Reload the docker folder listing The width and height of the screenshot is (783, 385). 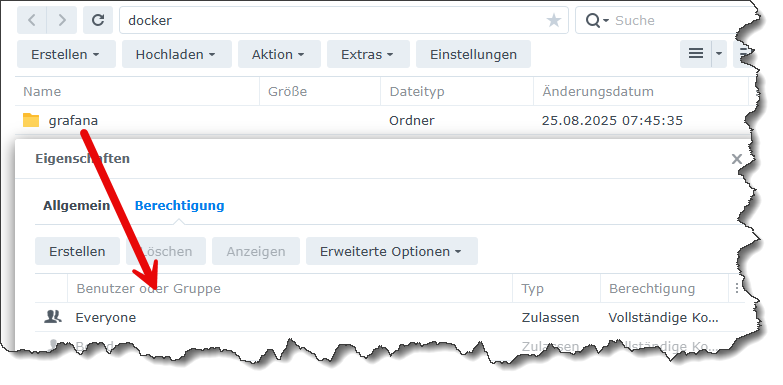pyautogui.click(x=98, y=20)
